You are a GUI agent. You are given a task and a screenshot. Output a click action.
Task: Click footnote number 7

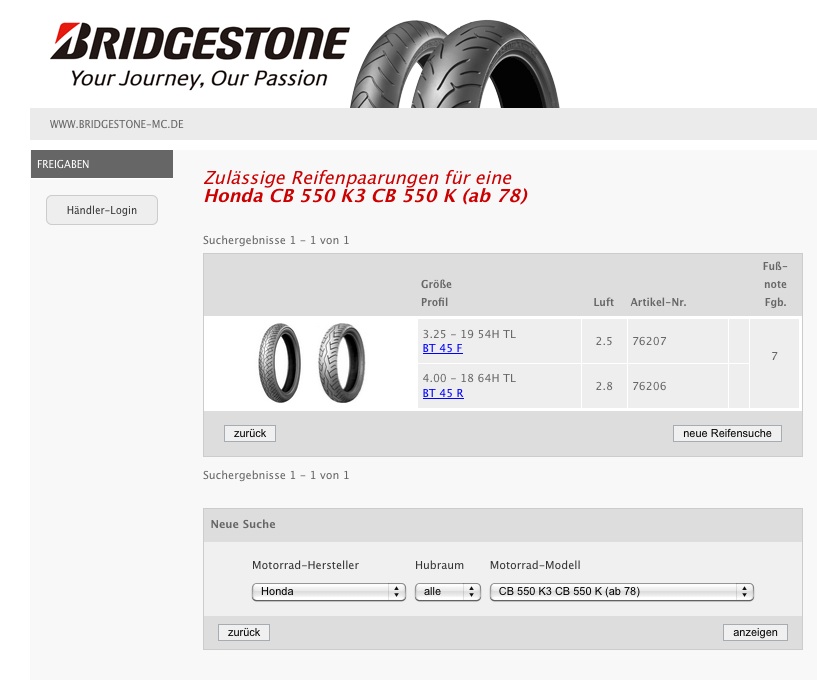click(x=774, y=356)
